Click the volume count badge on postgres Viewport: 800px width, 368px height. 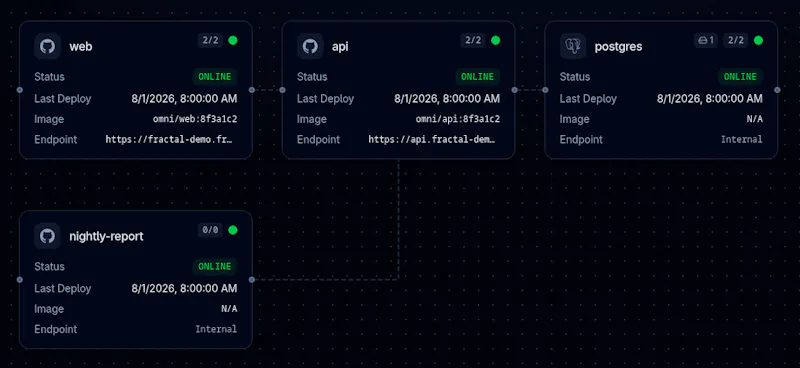706,40
